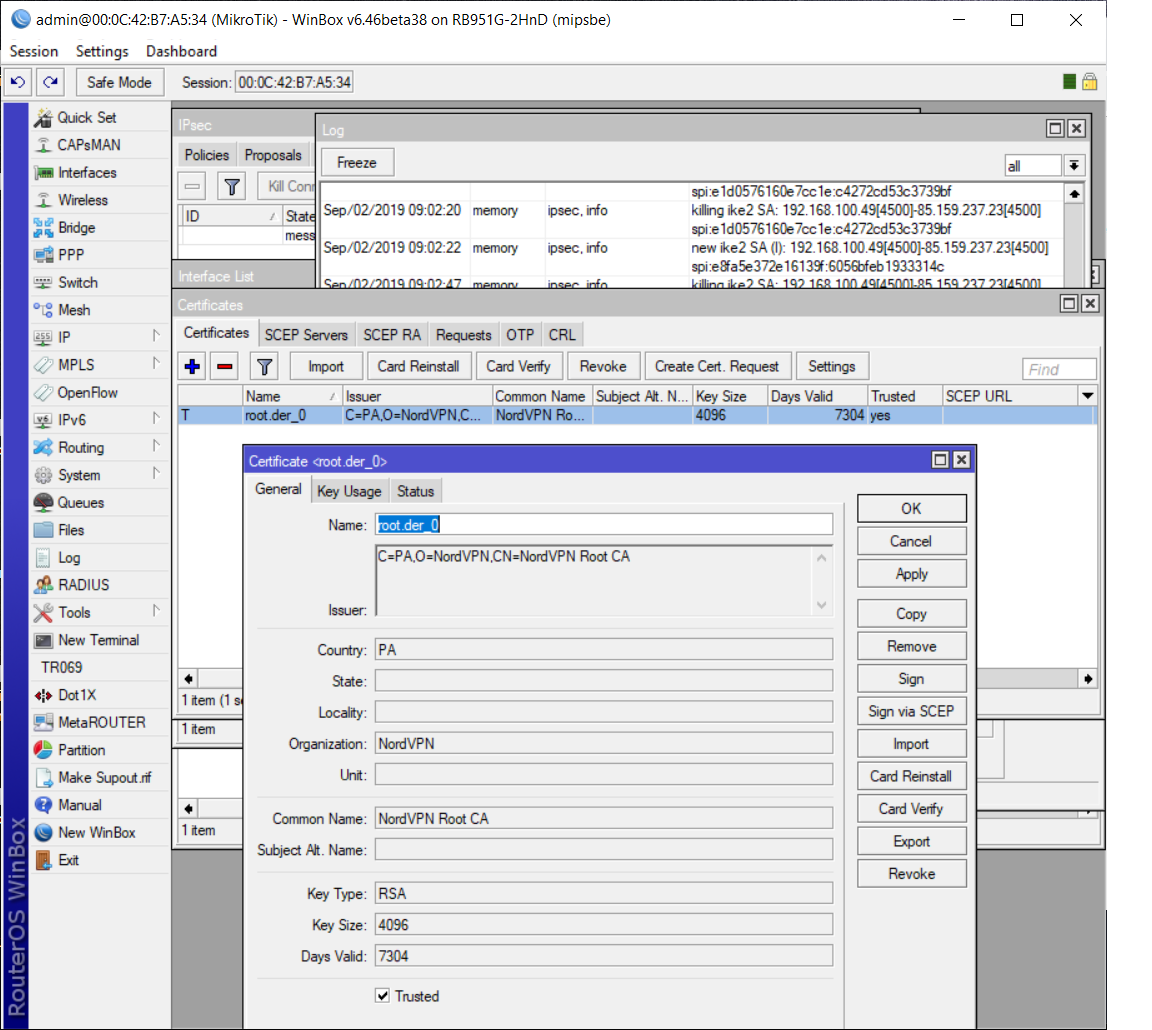This screenshot has height=1030, width=1152.
Task: Click the redo arrow icon in toolbar
Action: point(50,82)
